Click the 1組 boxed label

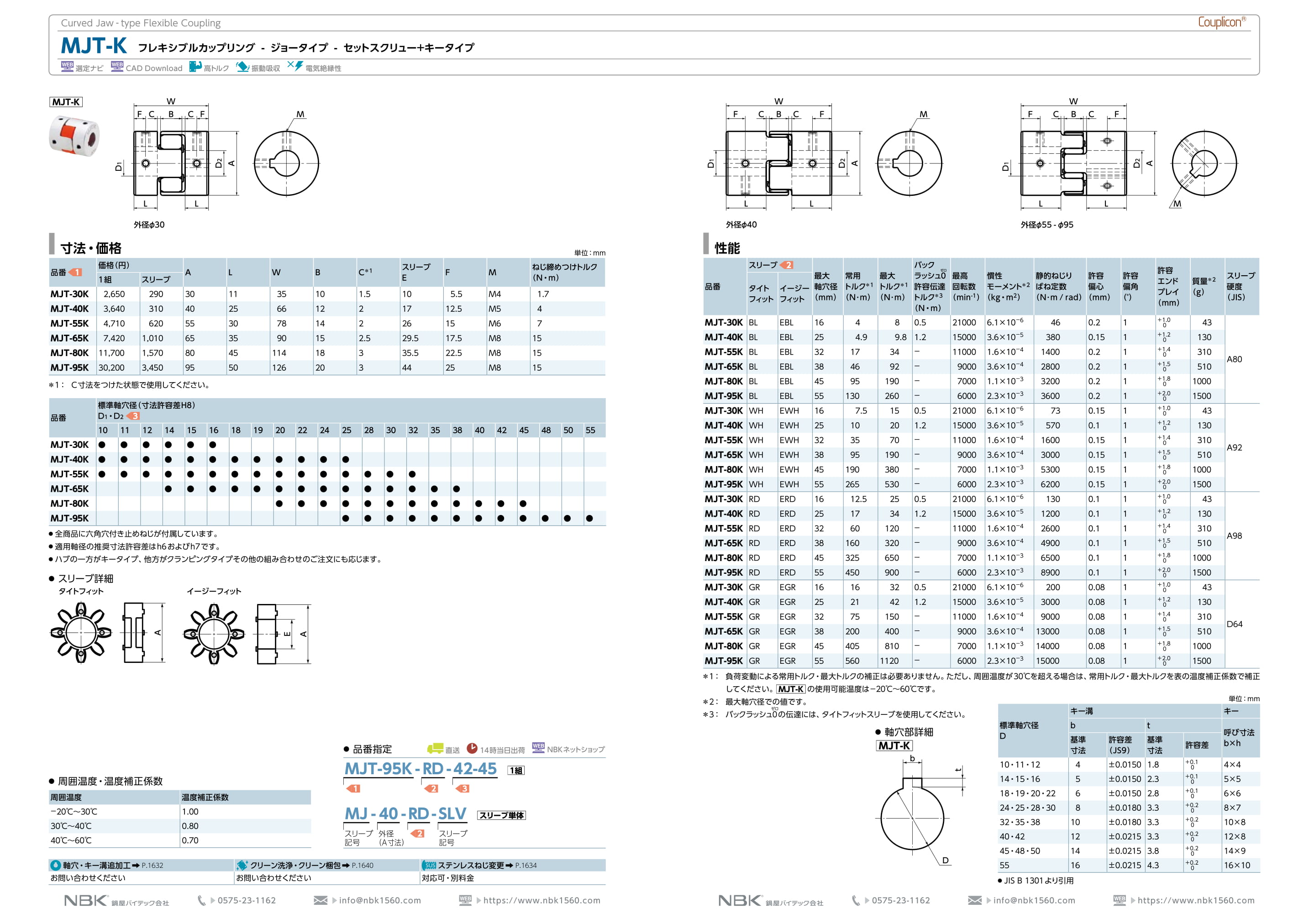click(x=515, y=771)
